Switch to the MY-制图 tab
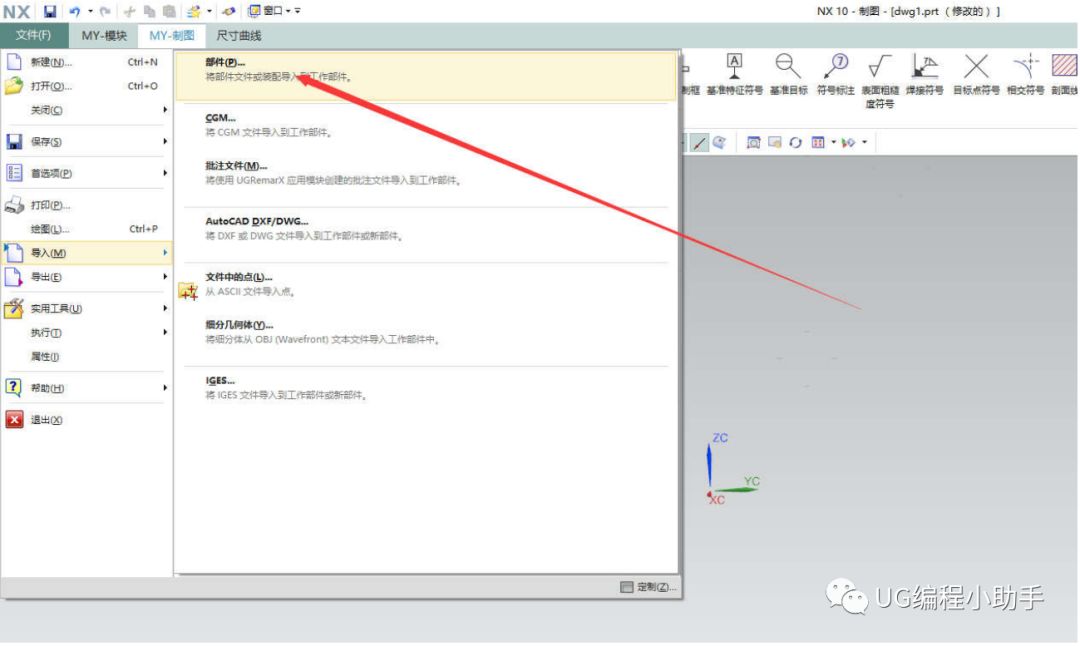The height and width of the screenshot is (646, 1080). [172, 35]
